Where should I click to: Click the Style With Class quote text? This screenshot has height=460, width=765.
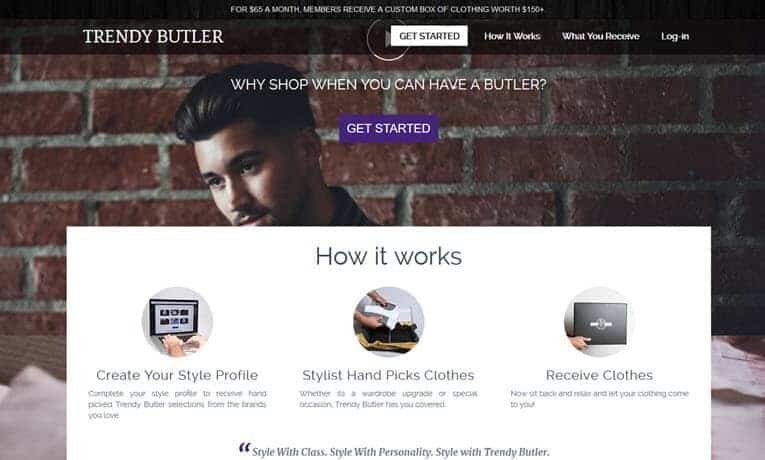pos(401,452)
